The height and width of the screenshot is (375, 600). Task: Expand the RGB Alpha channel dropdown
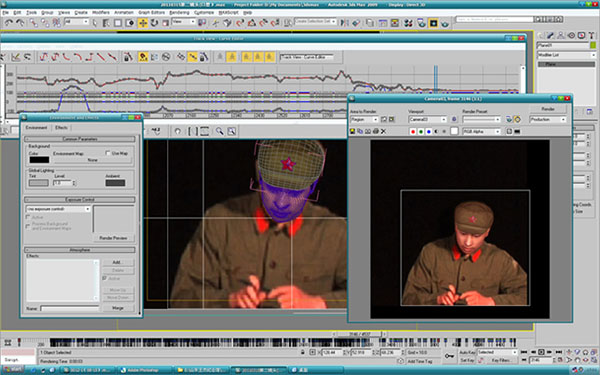[481, 131]
